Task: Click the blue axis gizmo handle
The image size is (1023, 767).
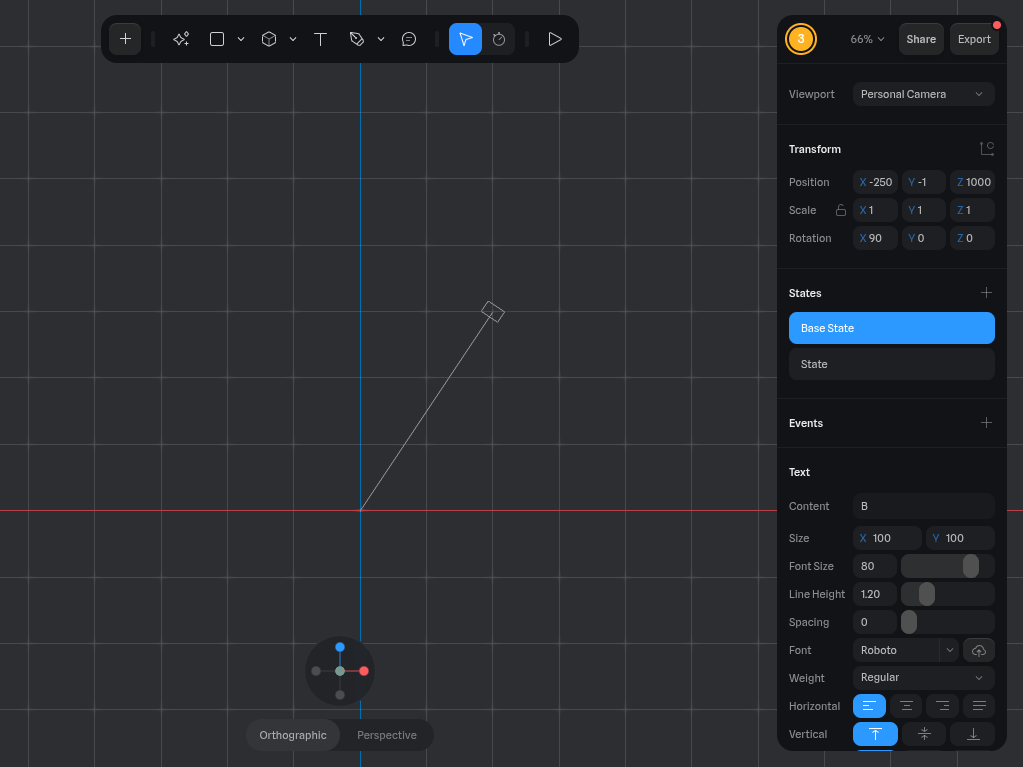Action: click(x=340, y=647)
